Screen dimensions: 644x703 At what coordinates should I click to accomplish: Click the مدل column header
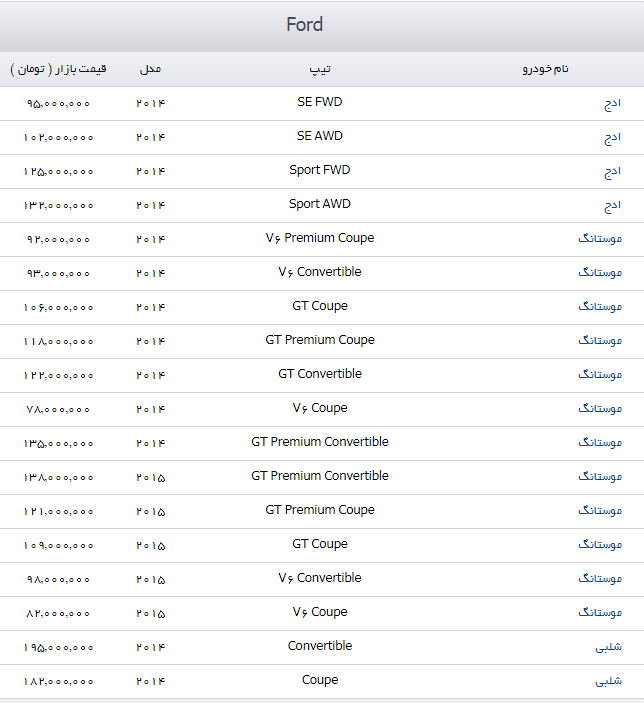tap(150, 69)
